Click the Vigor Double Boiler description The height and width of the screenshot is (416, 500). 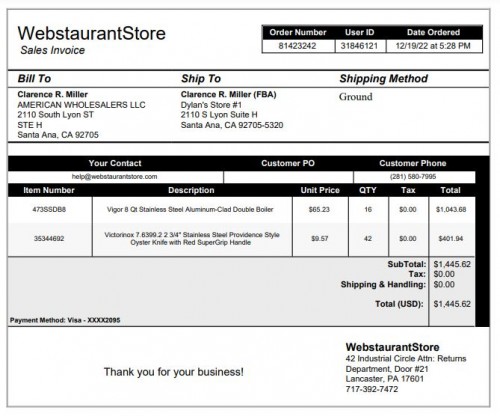[x=190, y=210]
